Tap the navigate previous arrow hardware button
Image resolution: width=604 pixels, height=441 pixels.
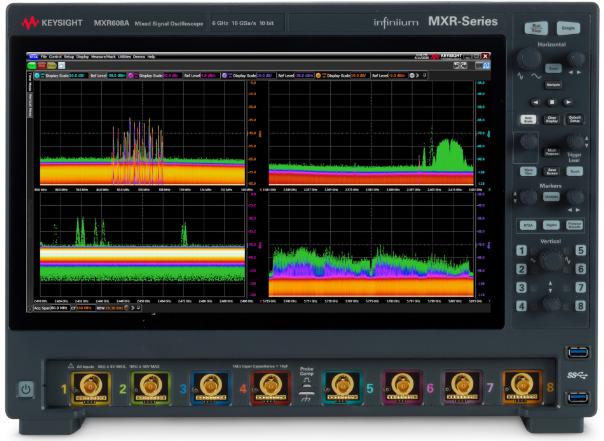pyautogui.click(x=535, y=102)
